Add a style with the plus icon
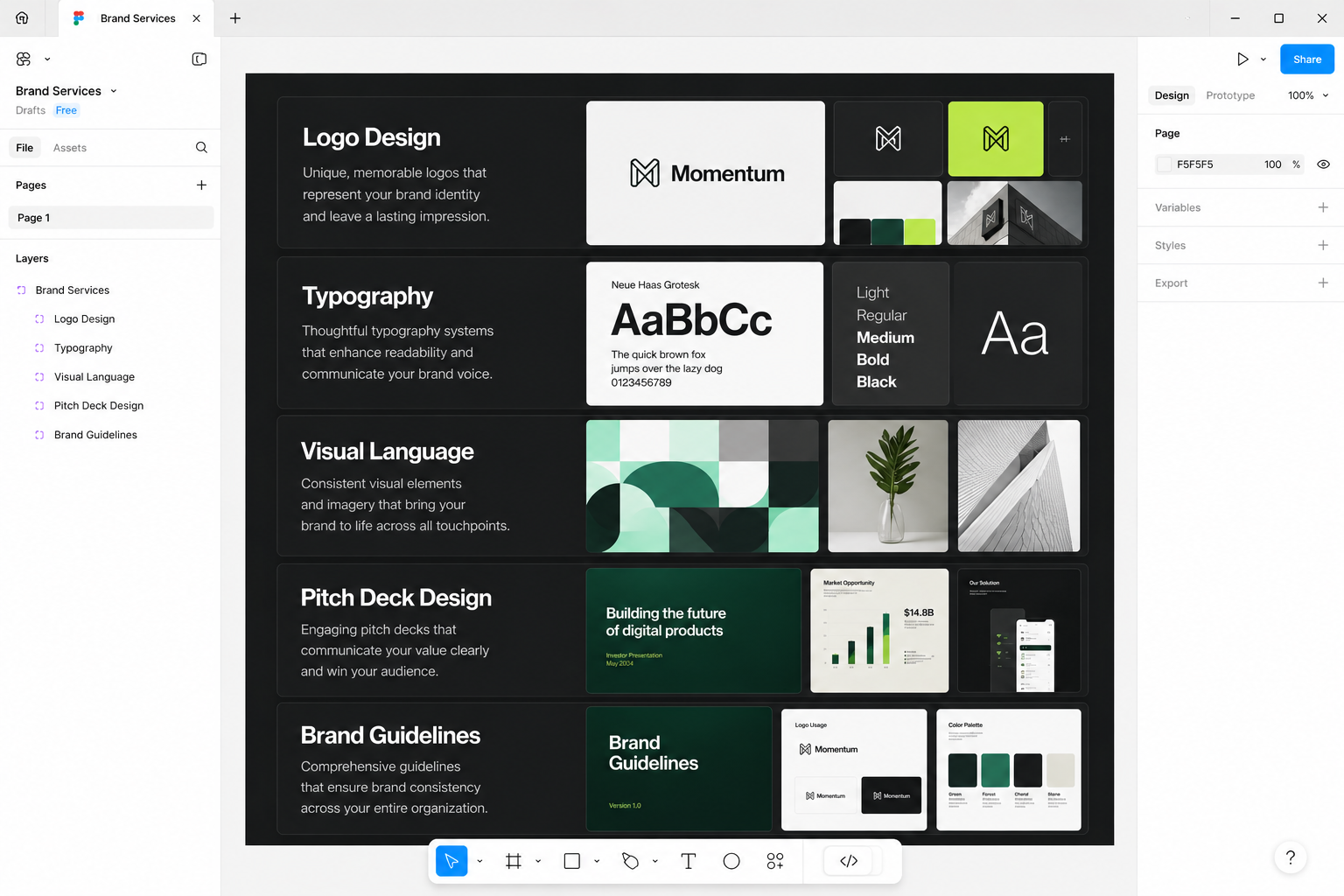The image size is (1344, 896). click(x=1323, y=245)
